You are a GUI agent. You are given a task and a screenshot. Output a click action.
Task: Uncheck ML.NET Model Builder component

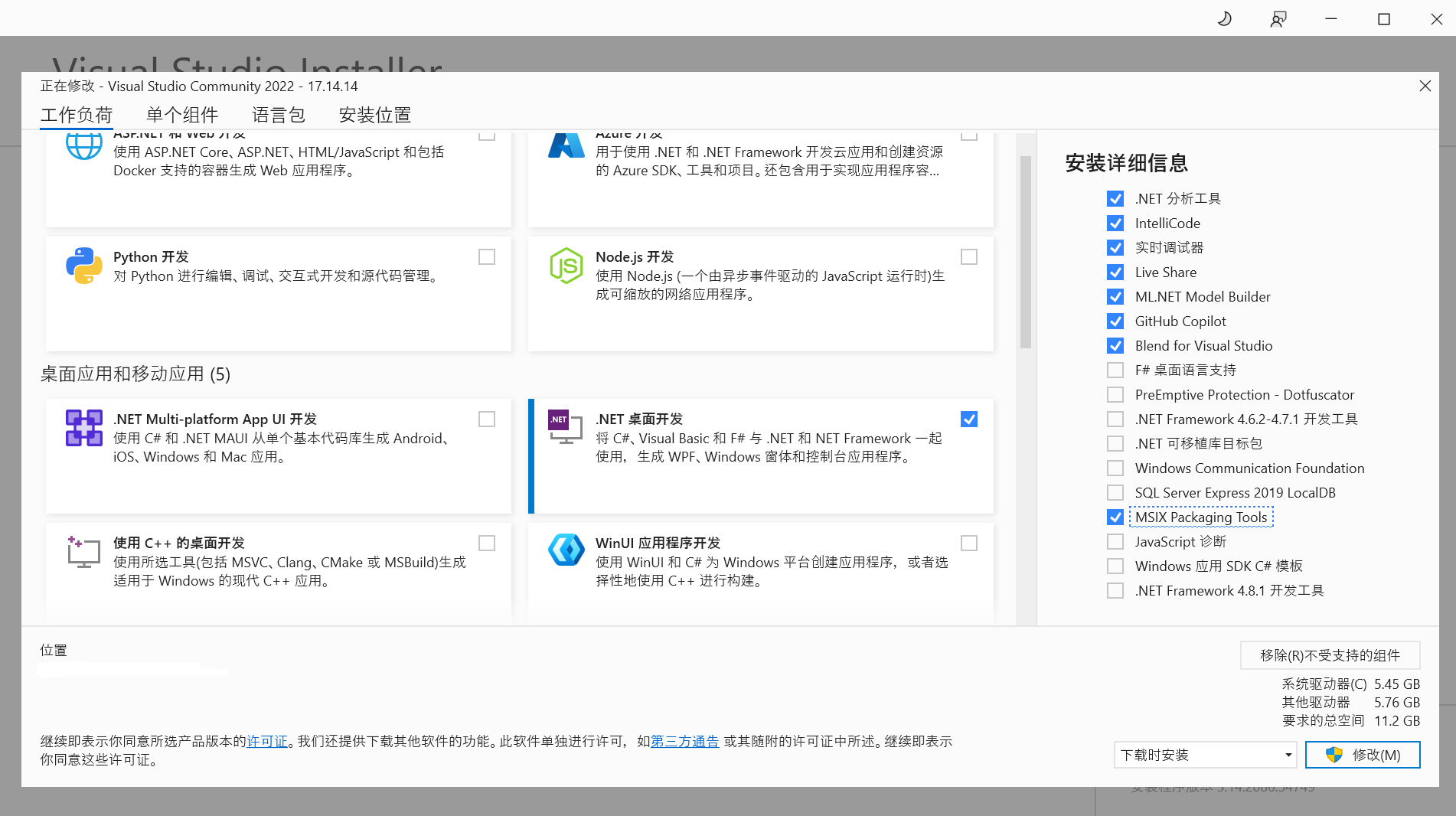click(x=1115, y=297)
